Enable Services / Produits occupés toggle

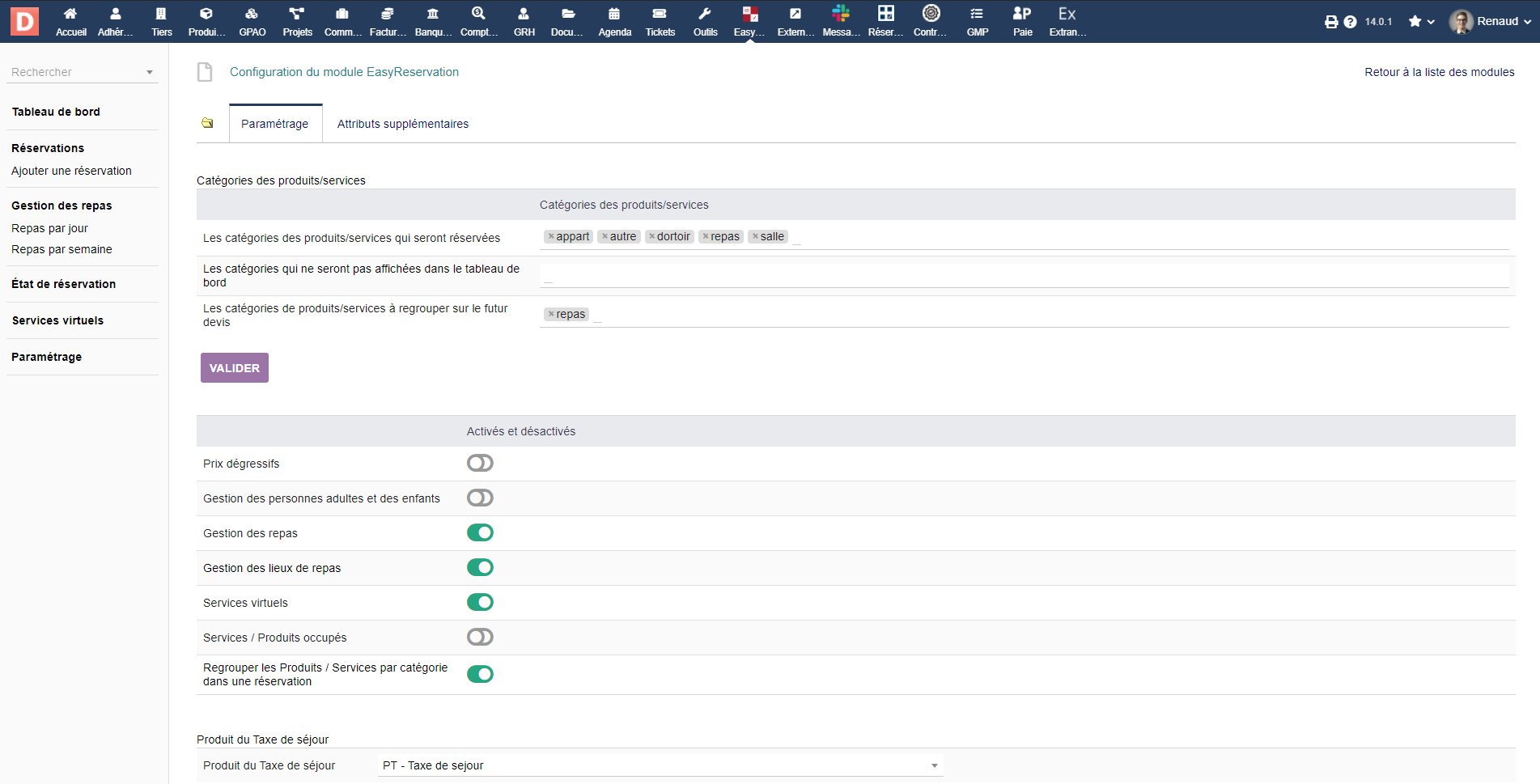(x=480, y=637)
